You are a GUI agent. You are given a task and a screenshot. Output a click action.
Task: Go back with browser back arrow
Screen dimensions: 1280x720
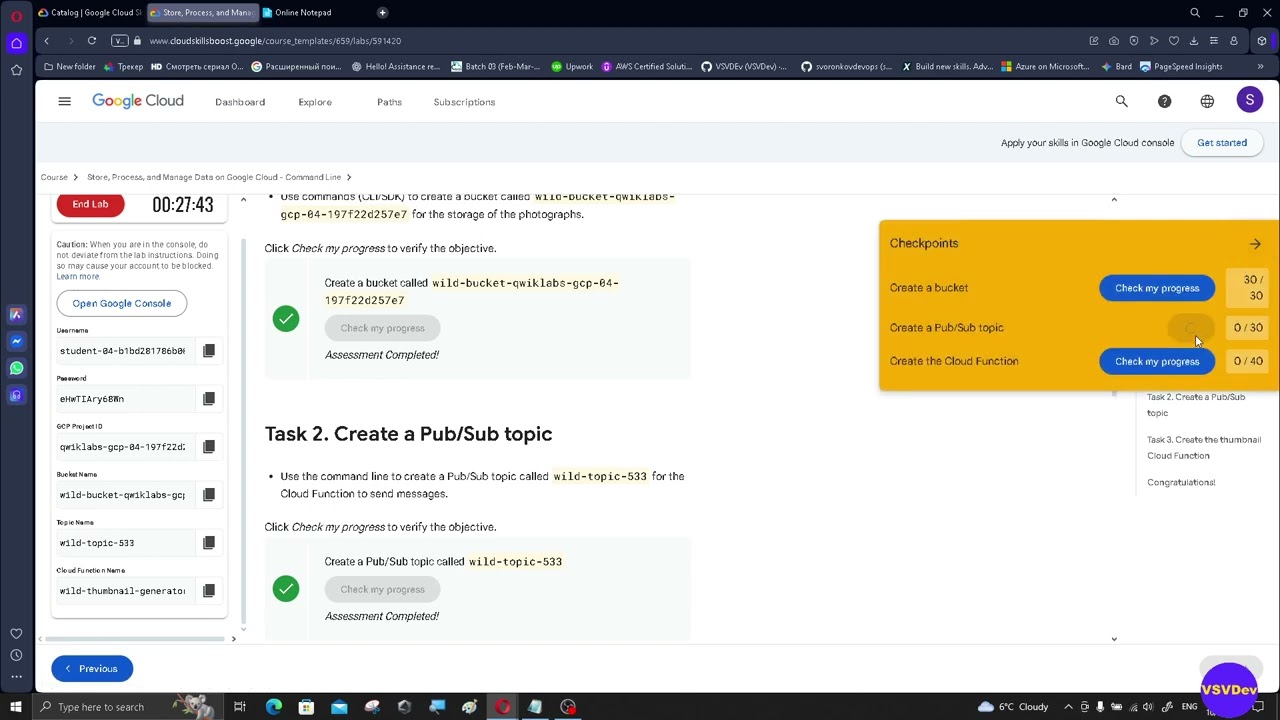click(46, 41)
